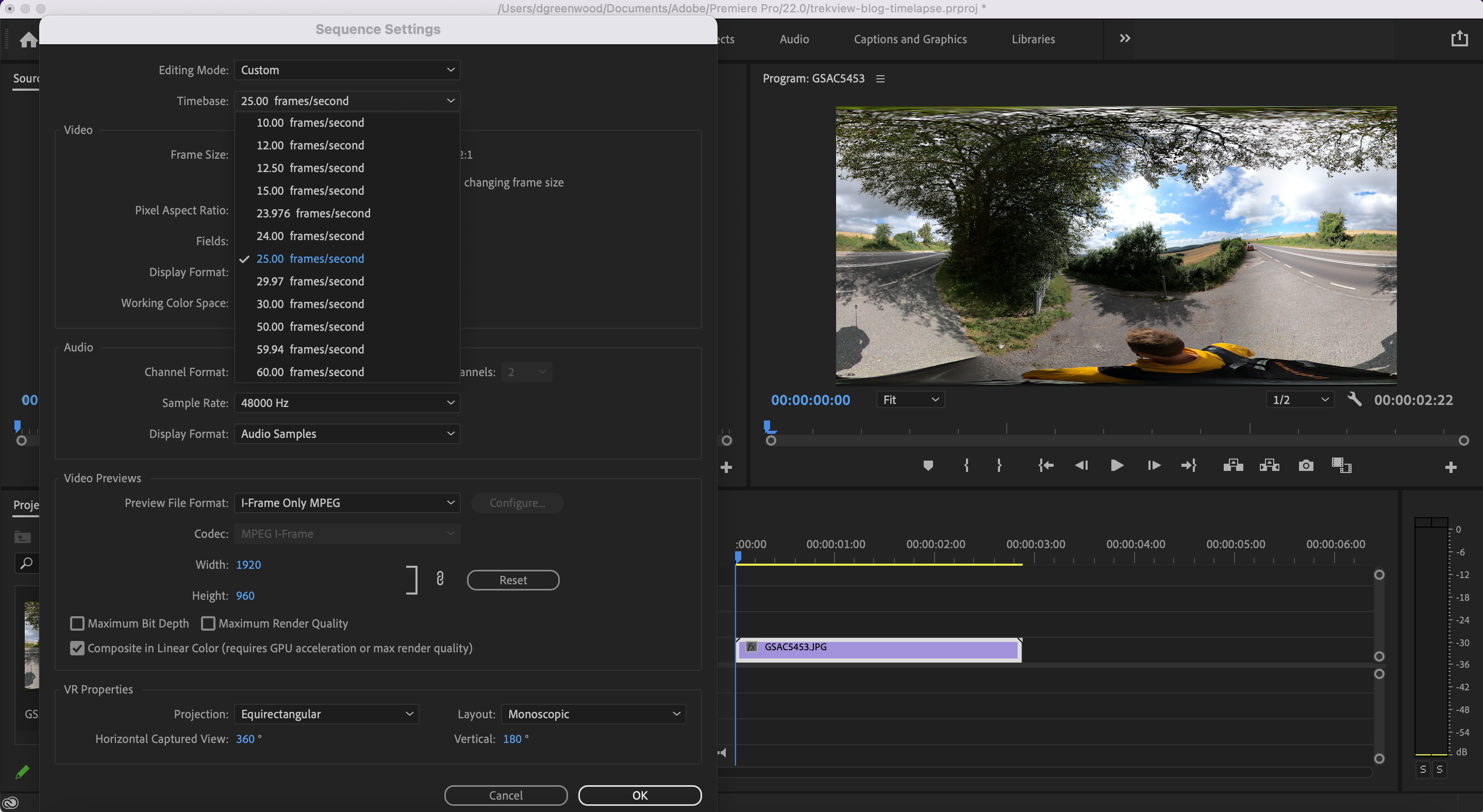Open the Captions and Graphics workspace

910,39
